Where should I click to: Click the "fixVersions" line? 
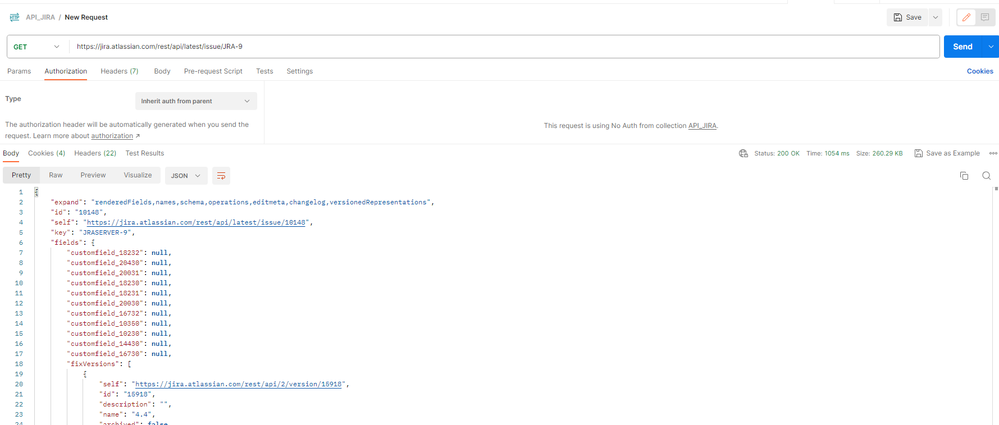pyautogui.click(x=99, y=364)
